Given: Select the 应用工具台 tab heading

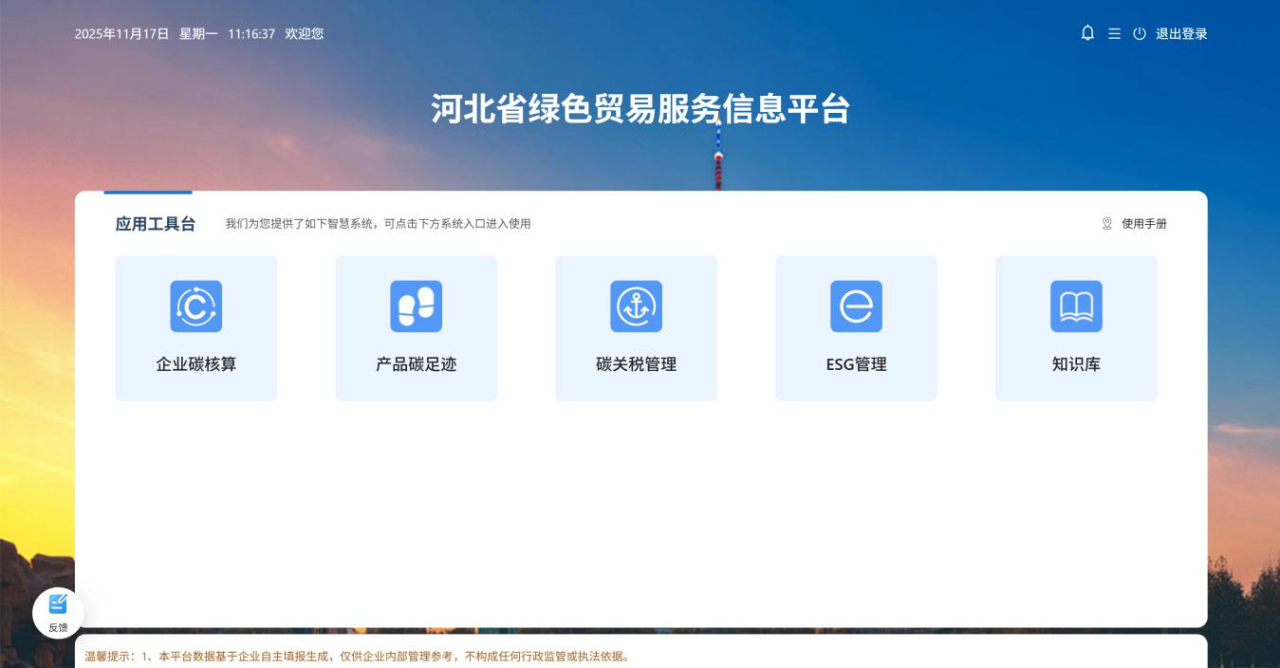Looking at the screenshot, I should (155, 224).
